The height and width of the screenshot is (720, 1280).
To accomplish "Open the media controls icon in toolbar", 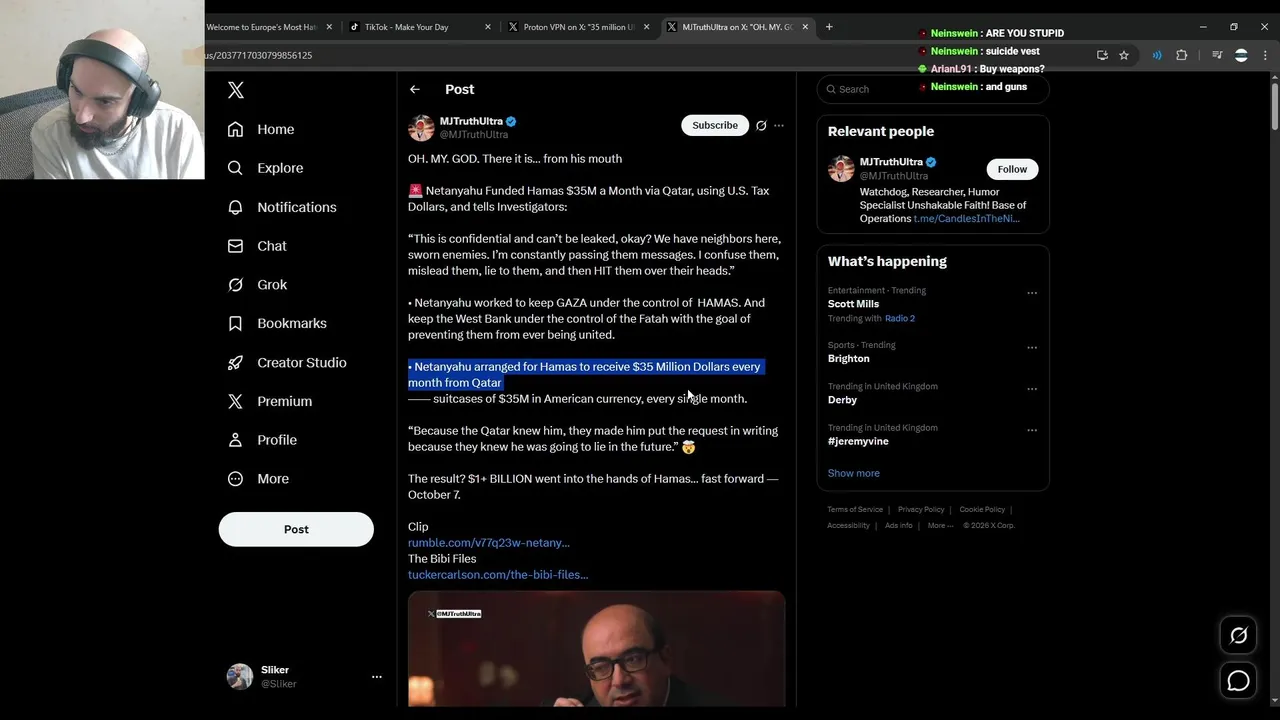I will tap(1217, 55).
